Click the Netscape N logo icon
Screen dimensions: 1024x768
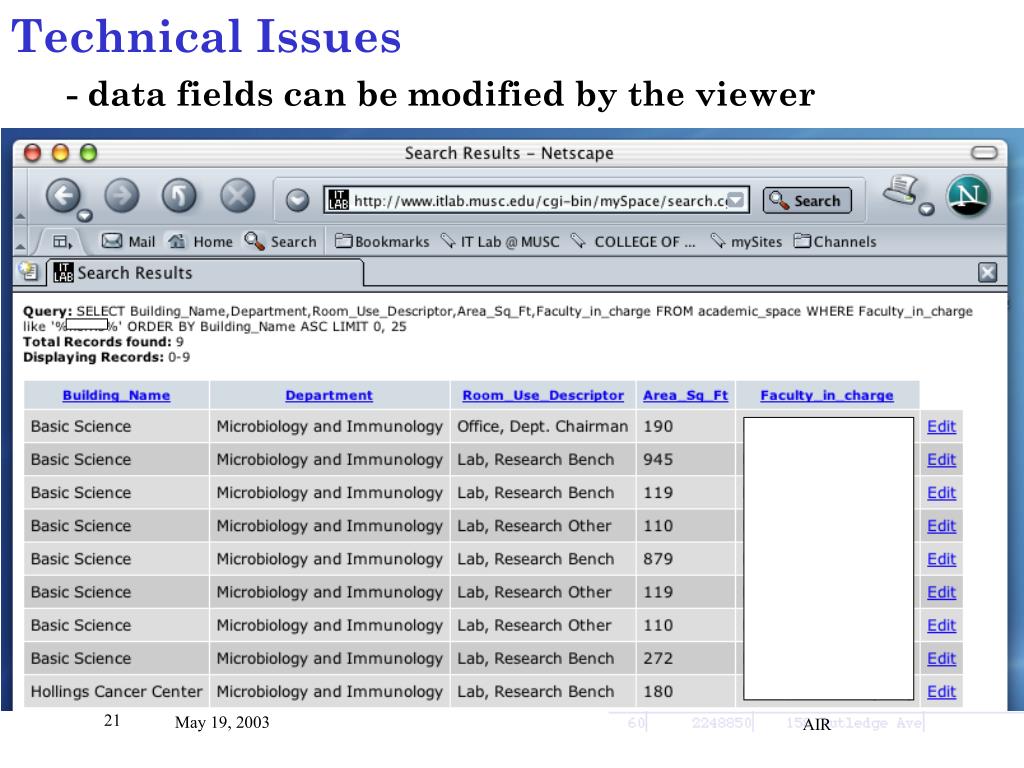tap(968, 196)
